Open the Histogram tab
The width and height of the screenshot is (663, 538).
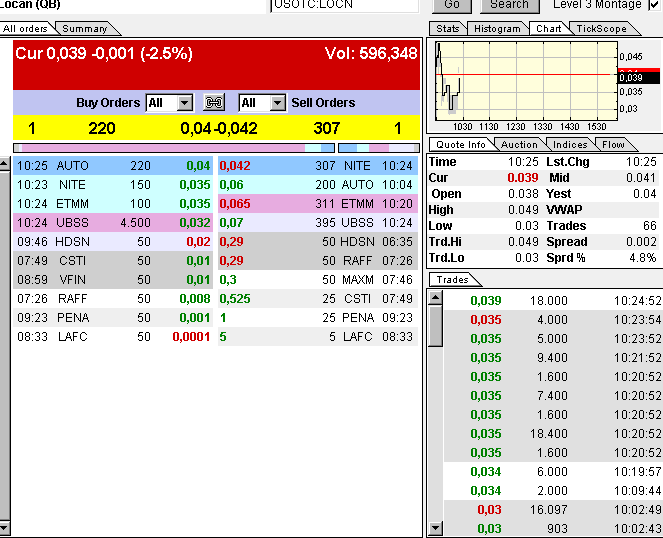click(497, 29)
